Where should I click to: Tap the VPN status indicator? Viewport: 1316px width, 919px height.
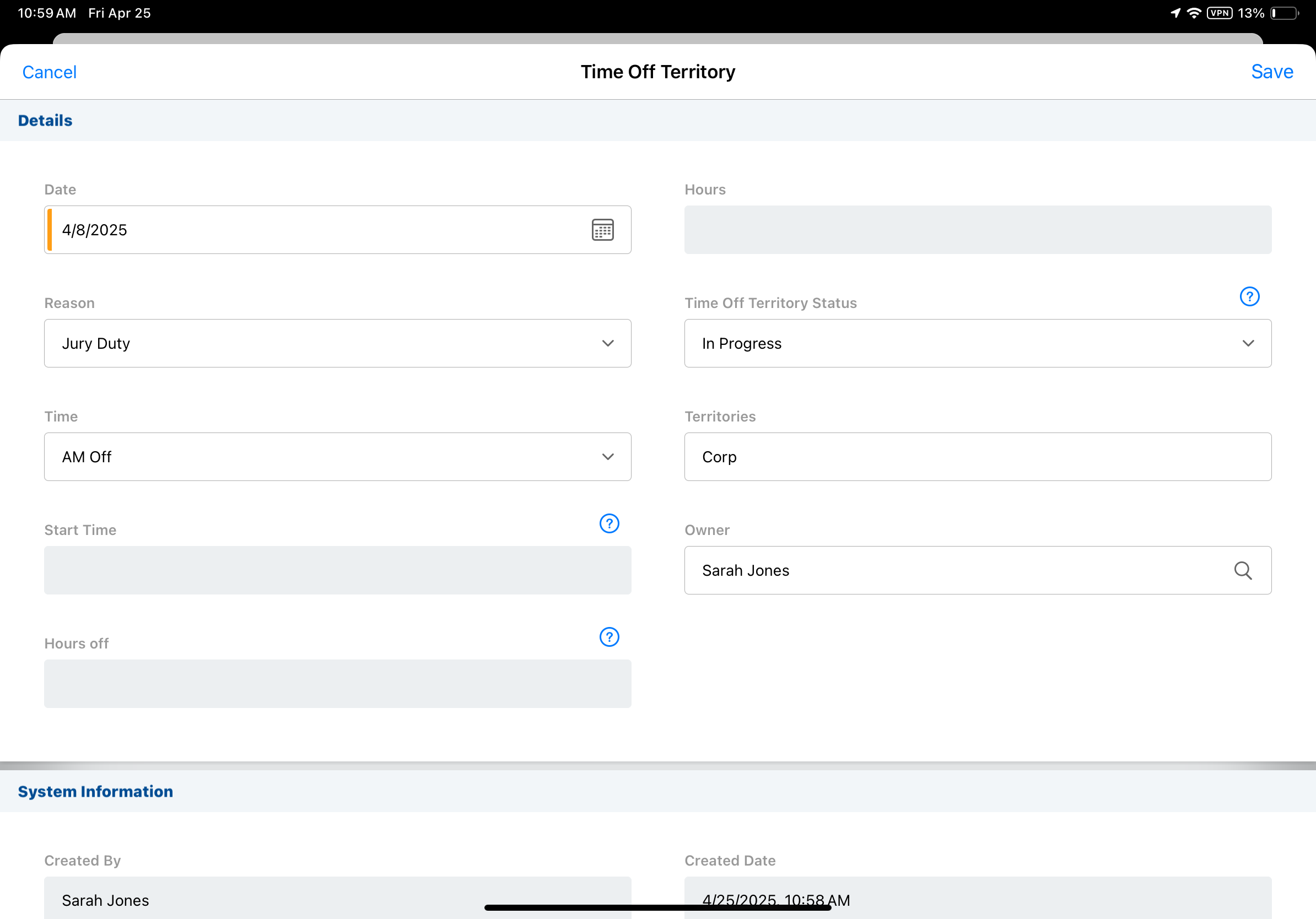click(x=1218, y=13)
